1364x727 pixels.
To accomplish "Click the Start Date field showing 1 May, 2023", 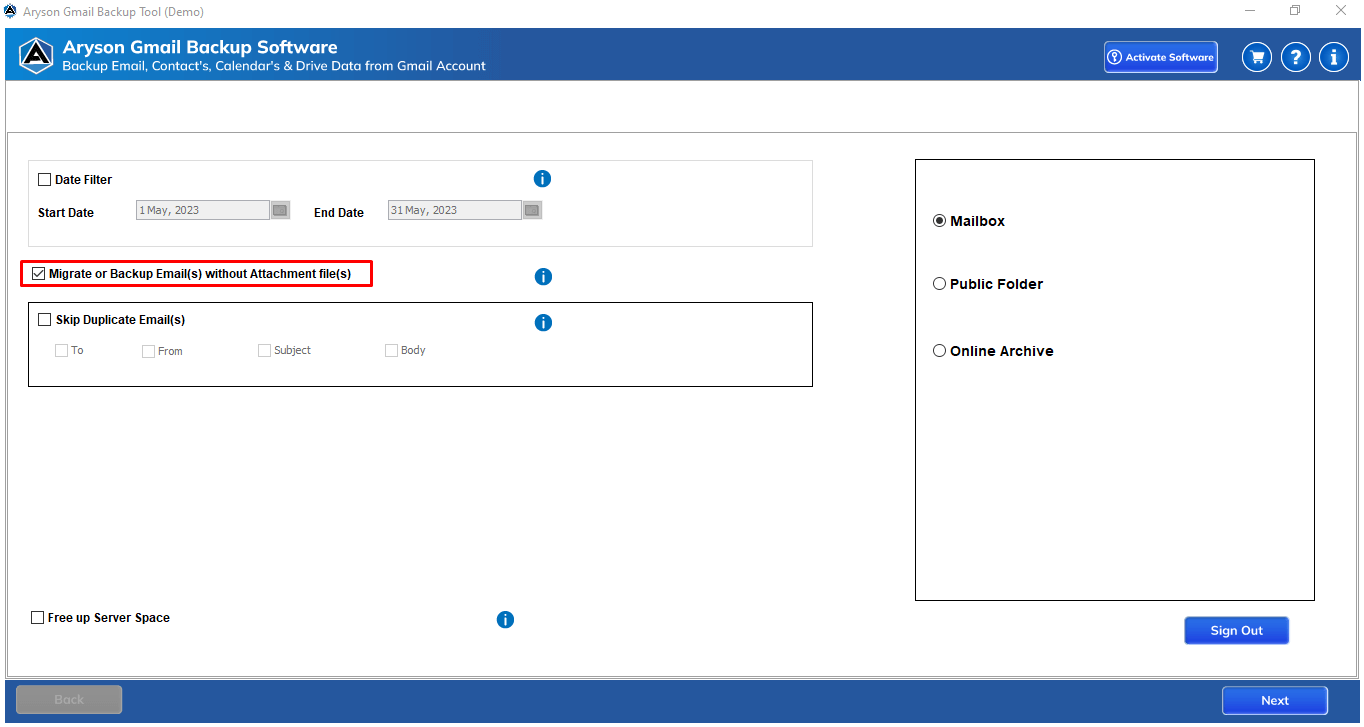I will 203,210.
